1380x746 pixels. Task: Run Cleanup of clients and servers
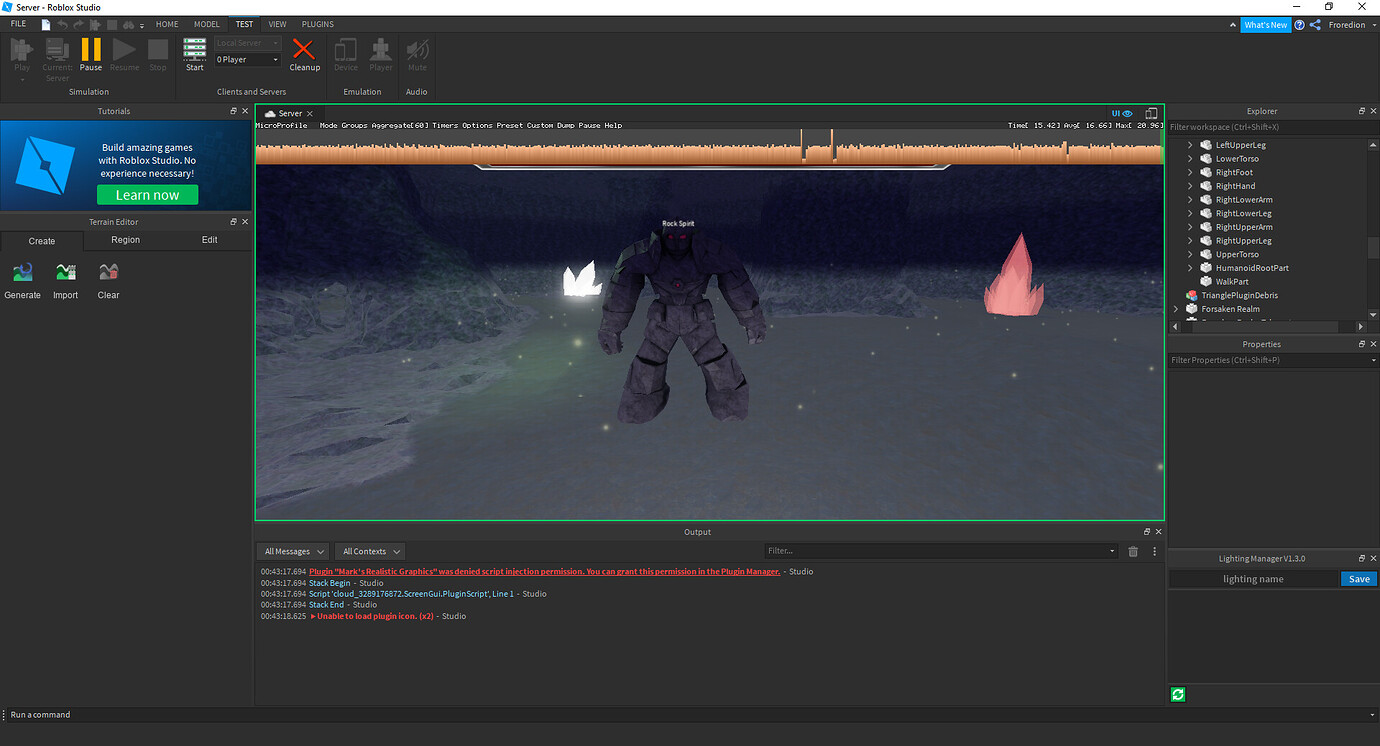tap(304, 55)
